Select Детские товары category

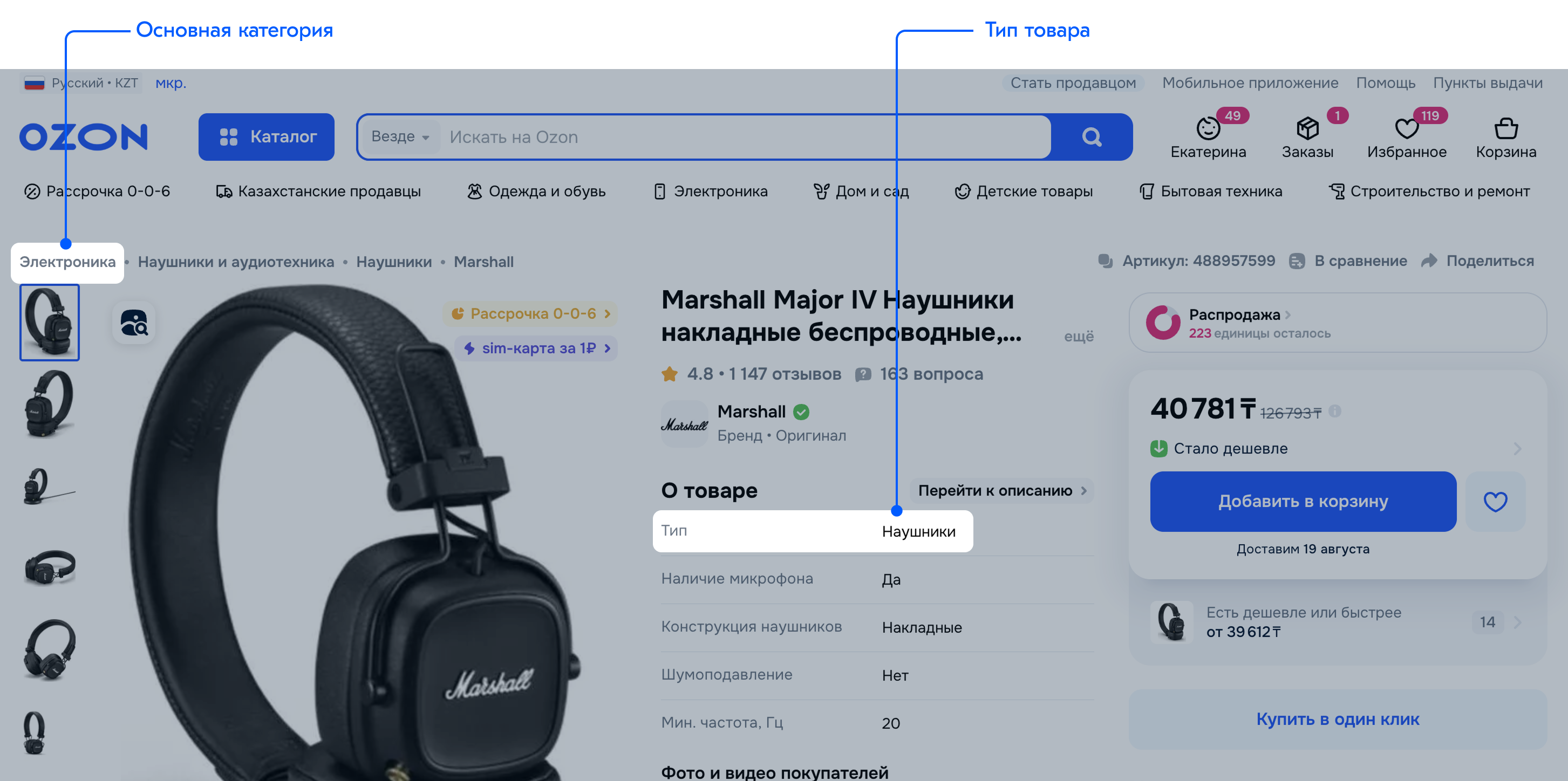pyautogui.click(x=1023, y=191)
